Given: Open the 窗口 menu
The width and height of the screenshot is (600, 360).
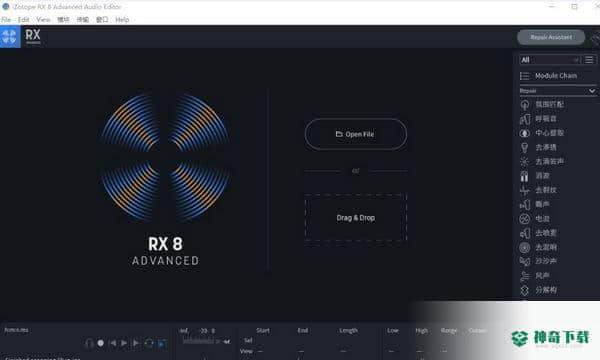Looking at the screenshot, I should 102,20.
